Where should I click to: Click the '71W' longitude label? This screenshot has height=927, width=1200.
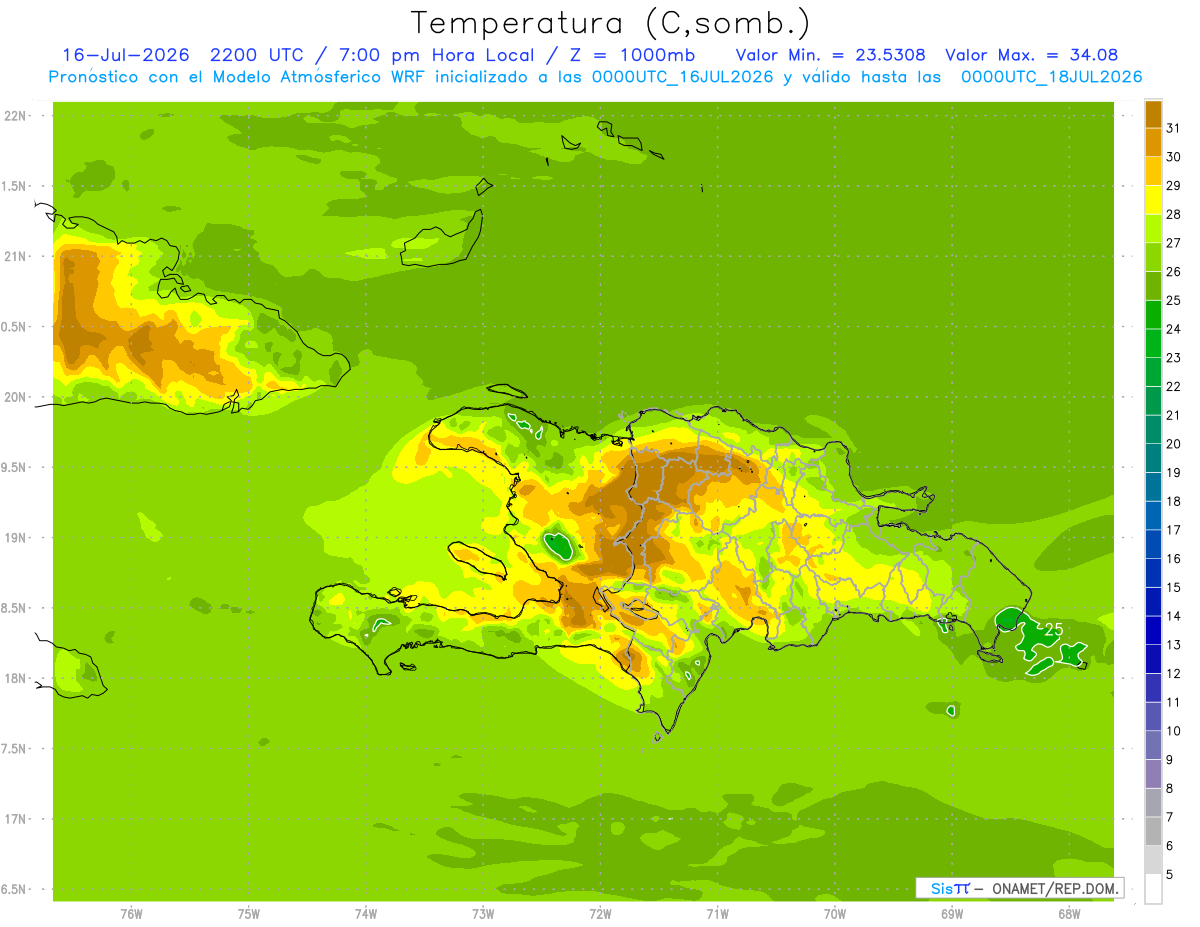click(x=717, y=913)
